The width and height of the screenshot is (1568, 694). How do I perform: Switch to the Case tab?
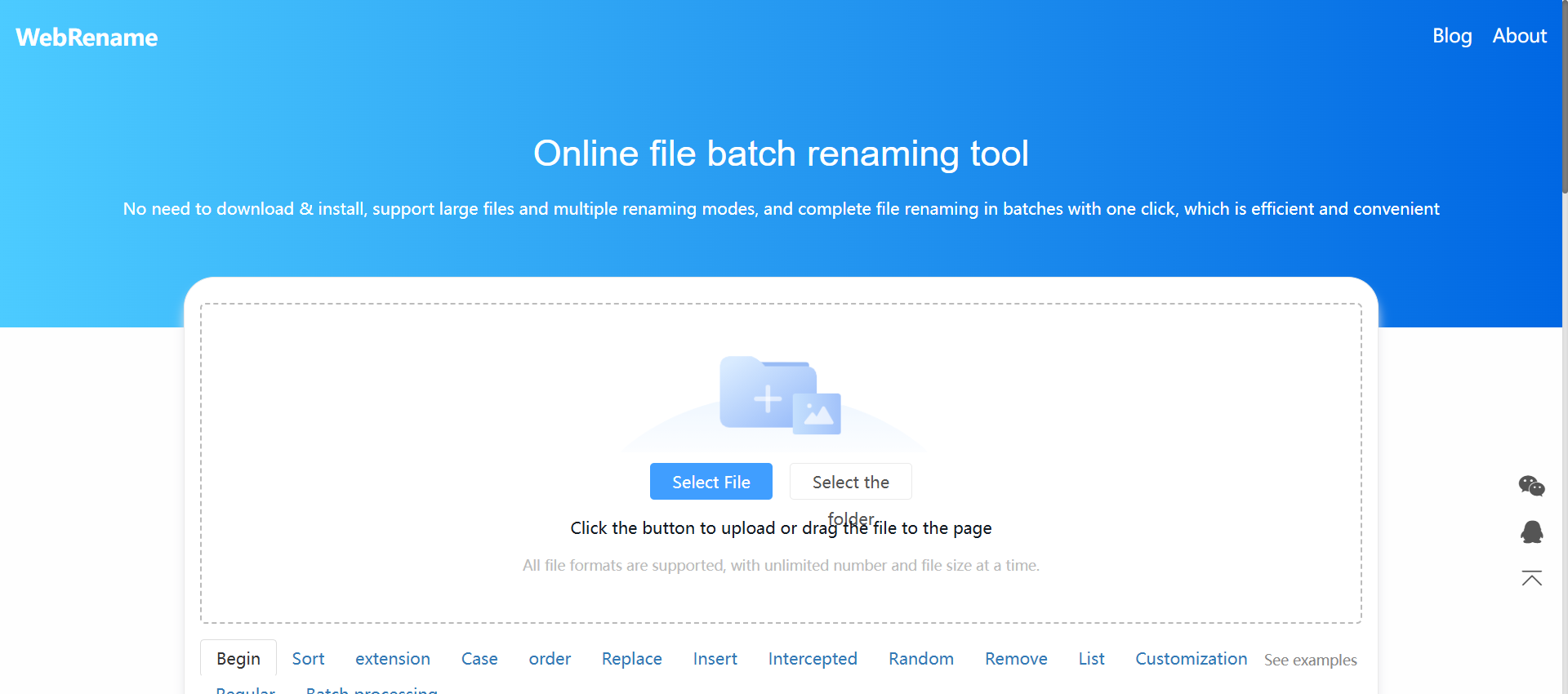(479, 659)
